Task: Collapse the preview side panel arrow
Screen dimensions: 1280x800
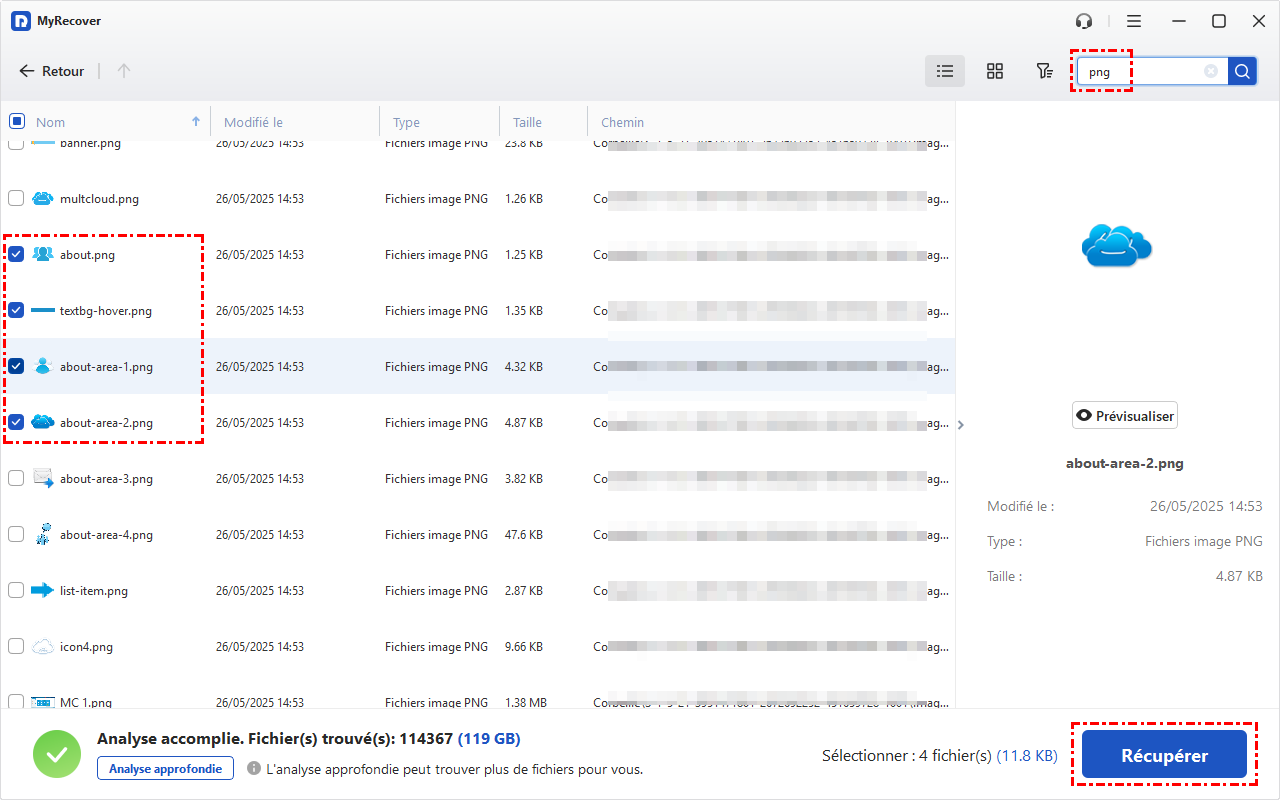Action: (x=961, y=425)
